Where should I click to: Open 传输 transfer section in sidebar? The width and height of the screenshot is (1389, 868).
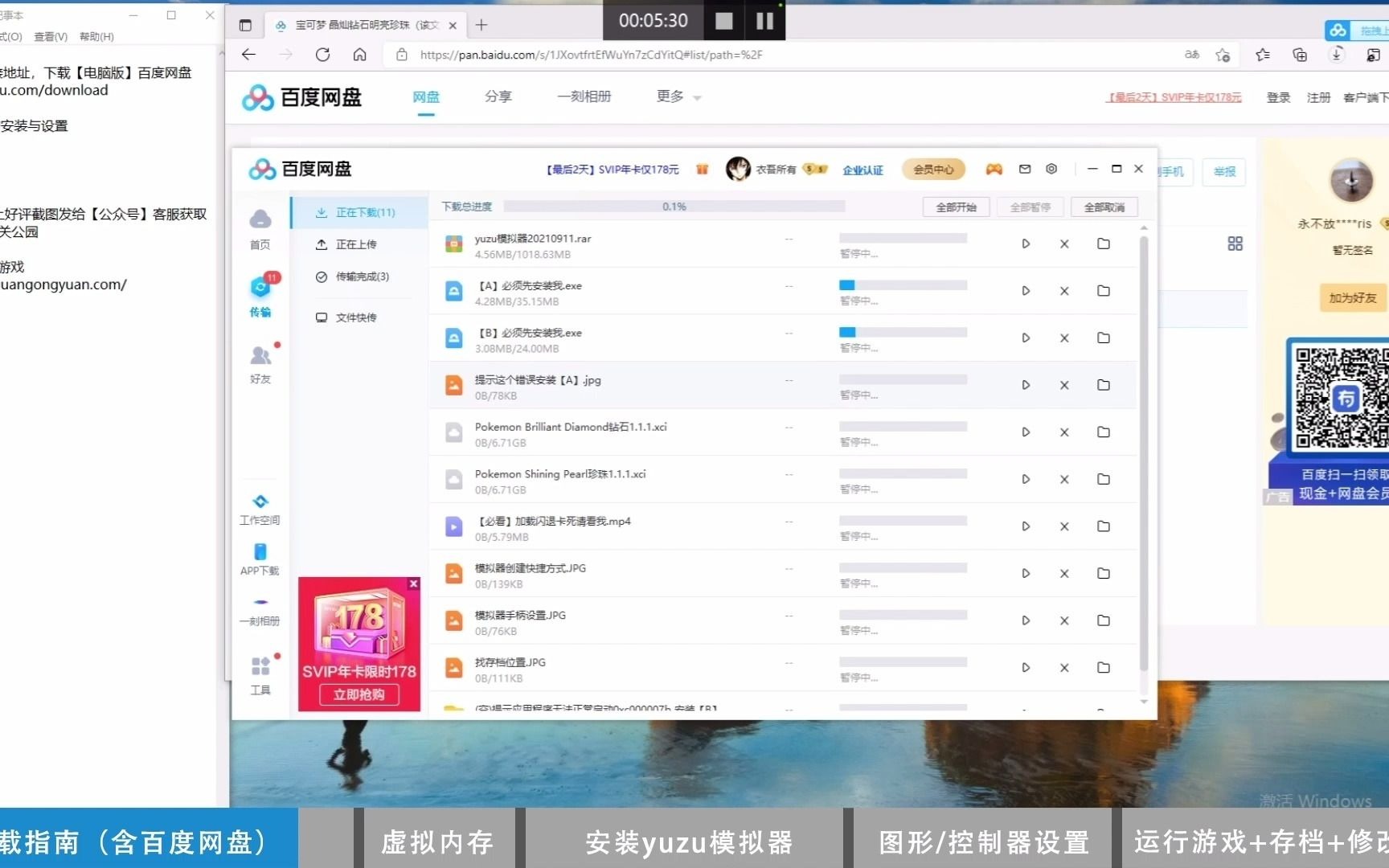(x=260, y=296)
